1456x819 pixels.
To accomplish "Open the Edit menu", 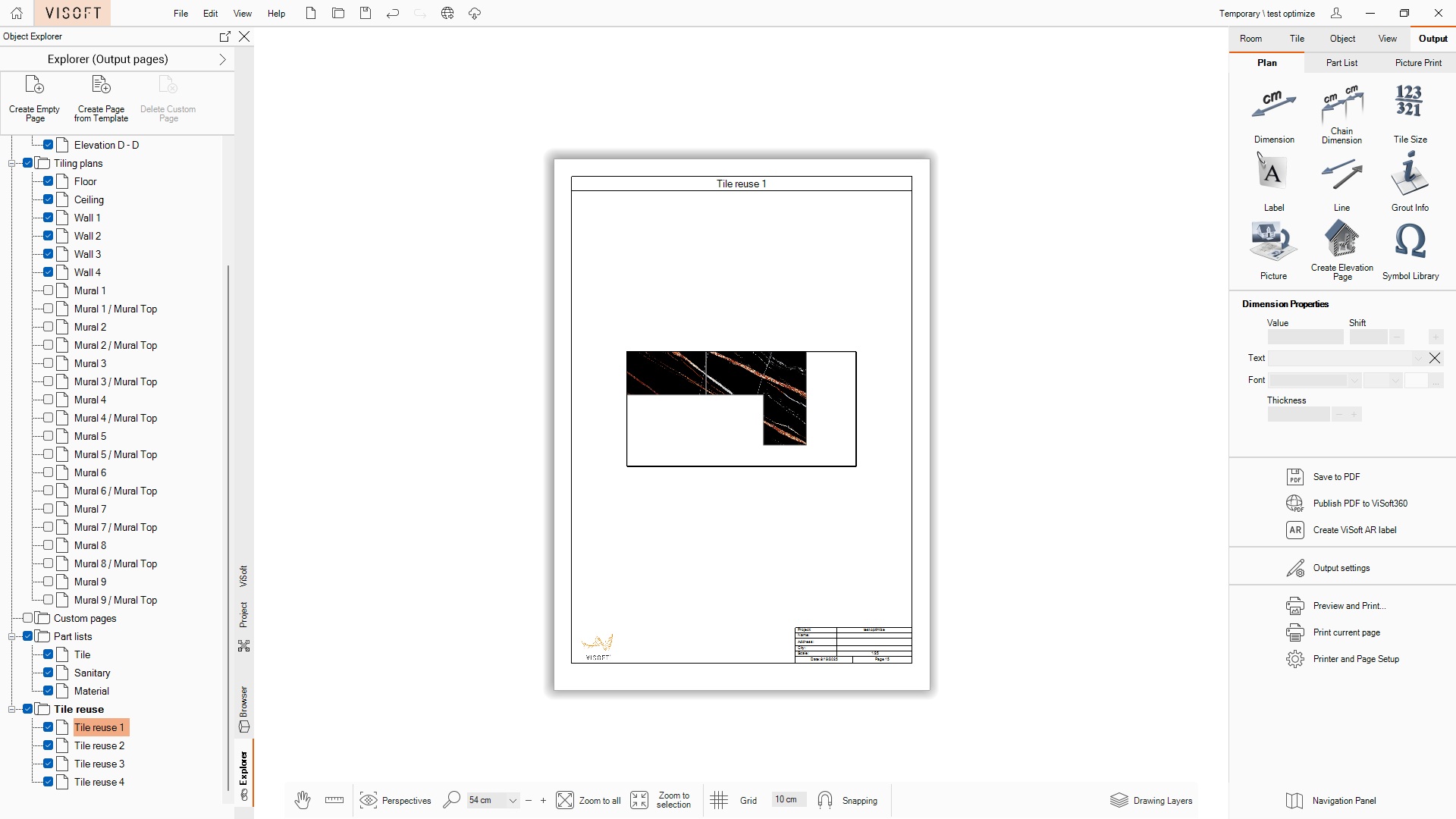I will tap(210, 14).
